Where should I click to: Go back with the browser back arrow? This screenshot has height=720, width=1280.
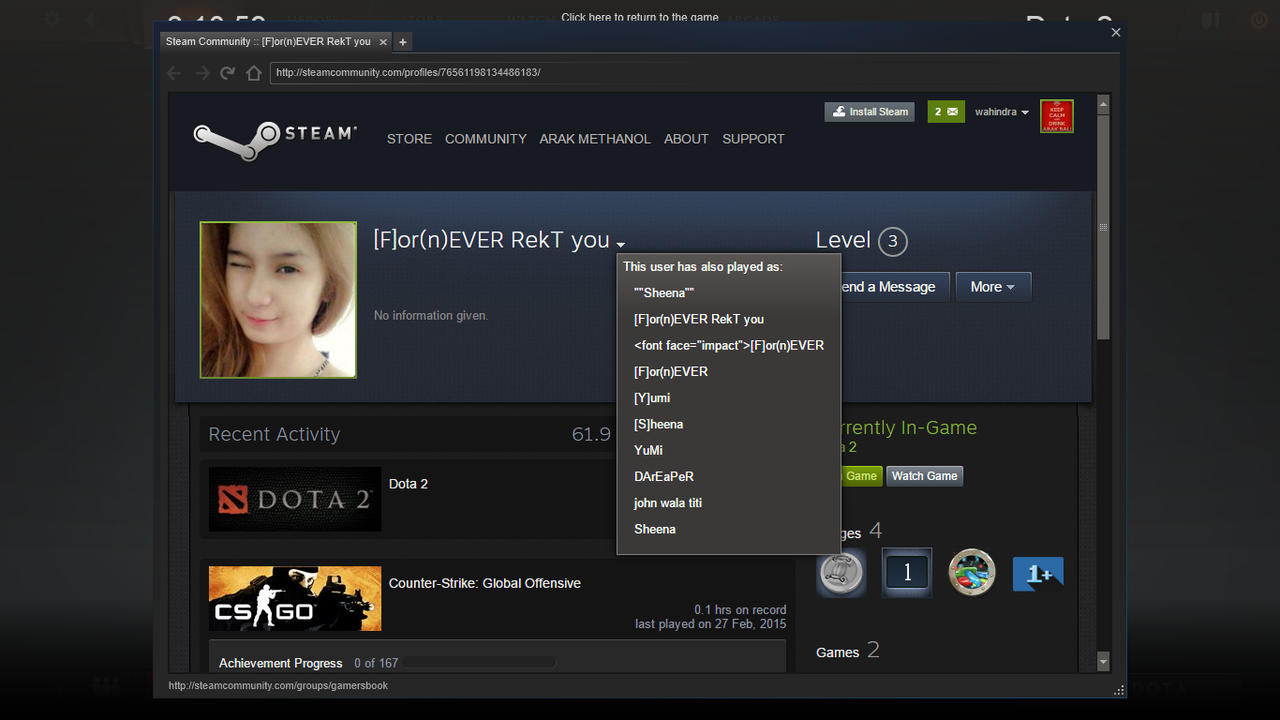(x=174, y=73)
